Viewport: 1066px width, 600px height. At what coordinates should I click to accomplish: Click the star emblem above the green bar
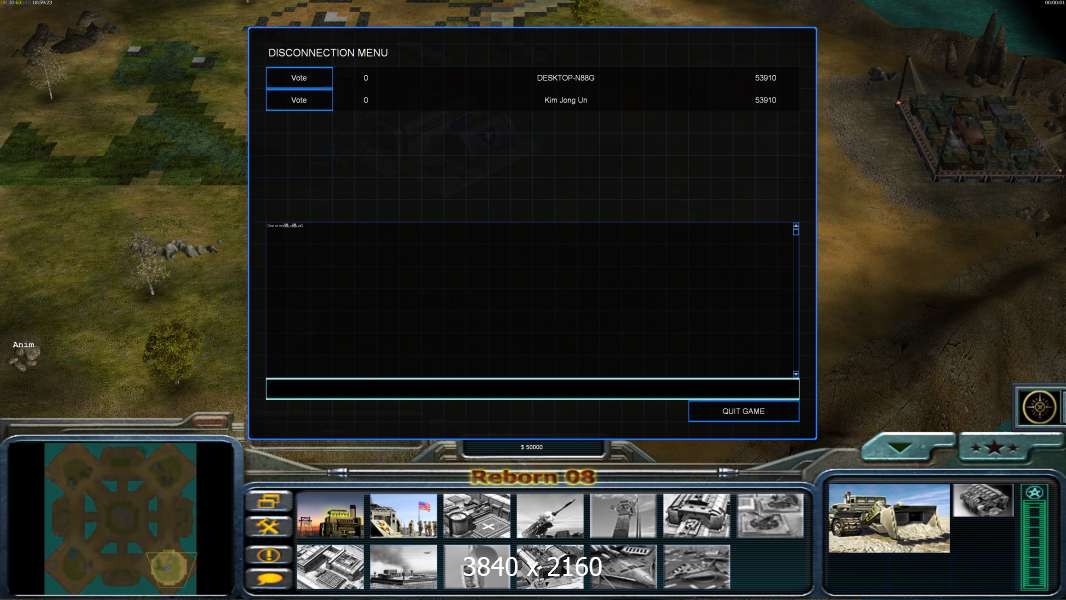click(1035, 493)
